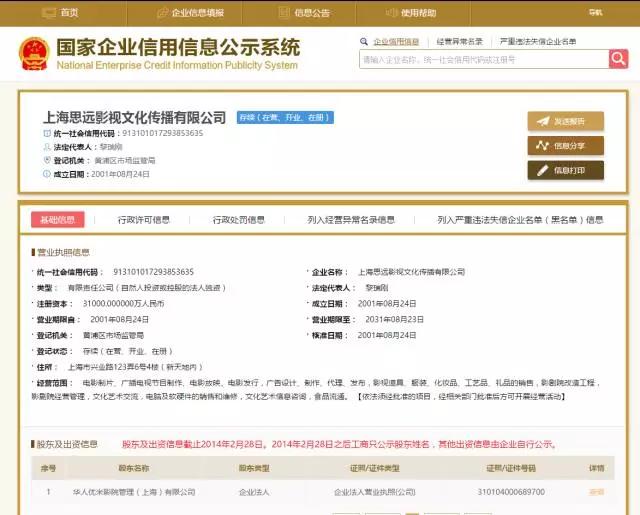The width and height of the screenshot is (640, 515).
Task: Click the 营业执照信息 section heading
Action: point(63,252)
